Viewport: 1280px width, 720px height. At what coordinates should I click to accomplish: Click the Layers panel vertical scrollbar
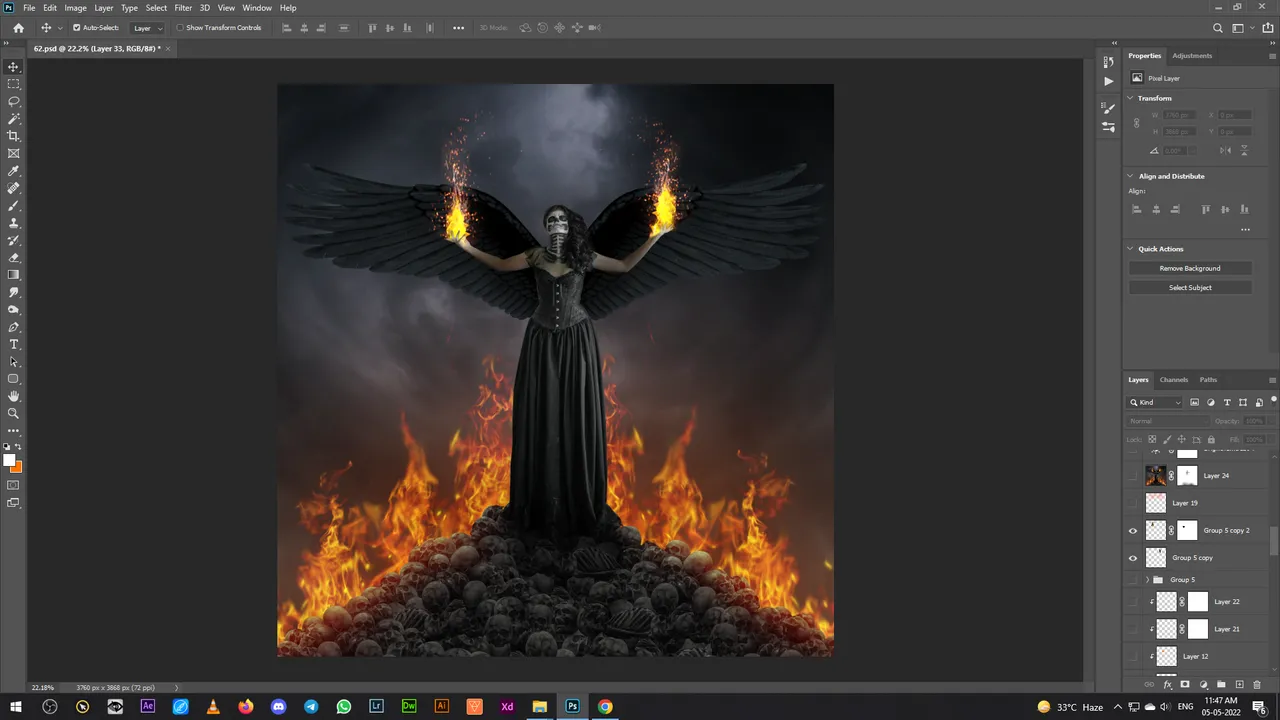pos(1273,540)
